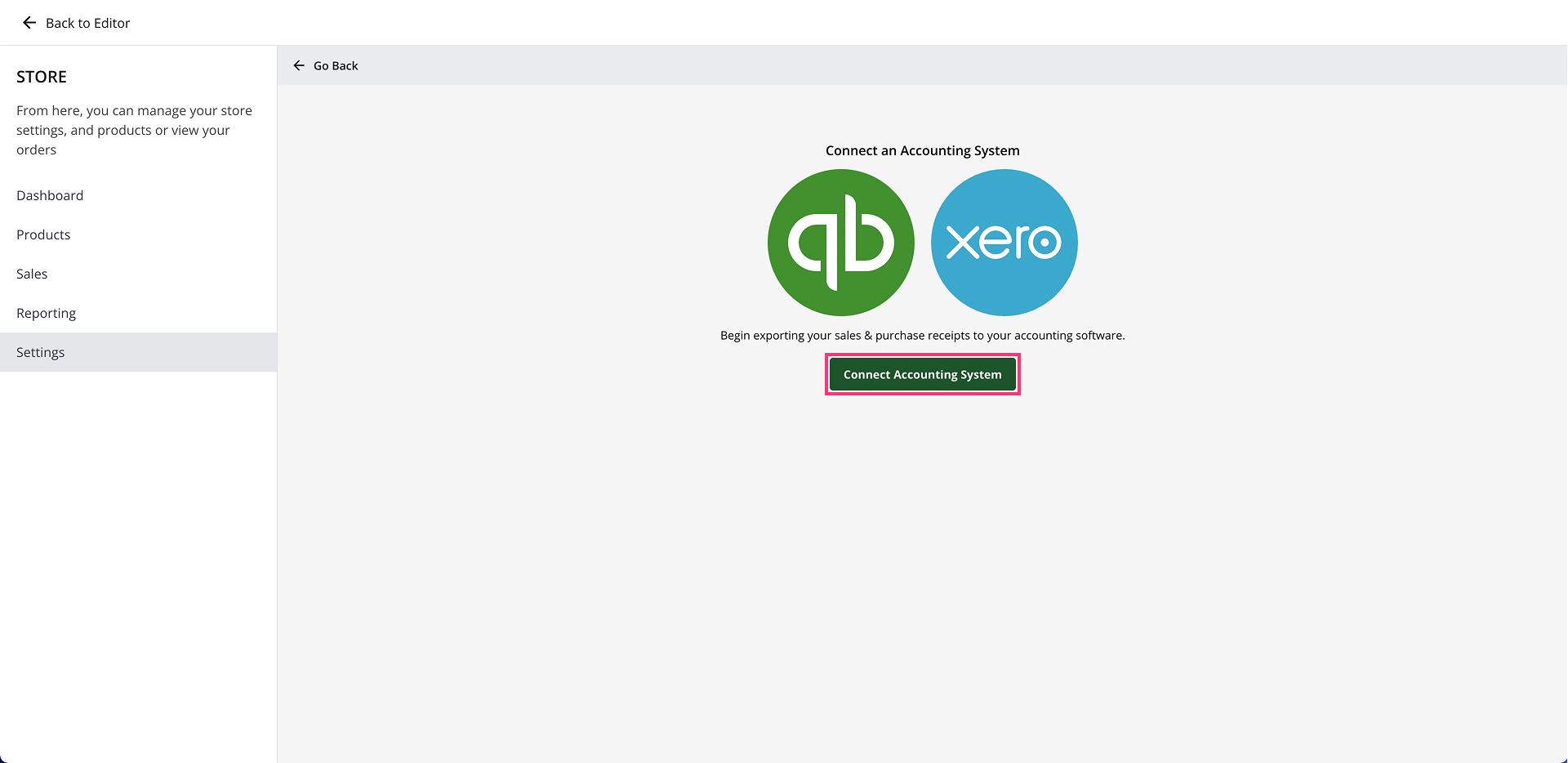Click the "From here, you can manage" description
The image size is (1568, 763).
tap(135, 130)
